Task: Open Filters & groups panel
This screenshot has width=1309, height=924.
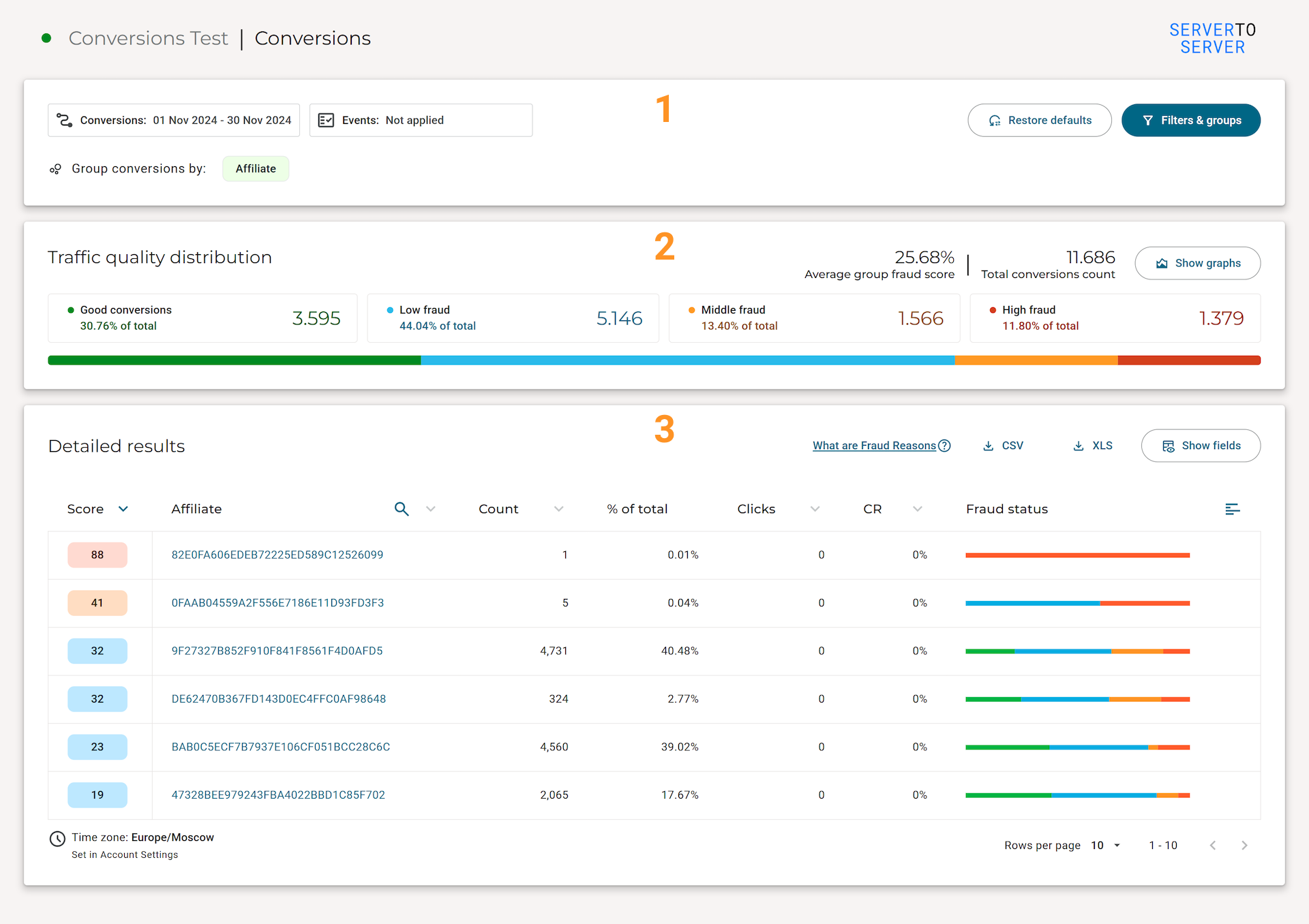Action: coord(1191,120)
